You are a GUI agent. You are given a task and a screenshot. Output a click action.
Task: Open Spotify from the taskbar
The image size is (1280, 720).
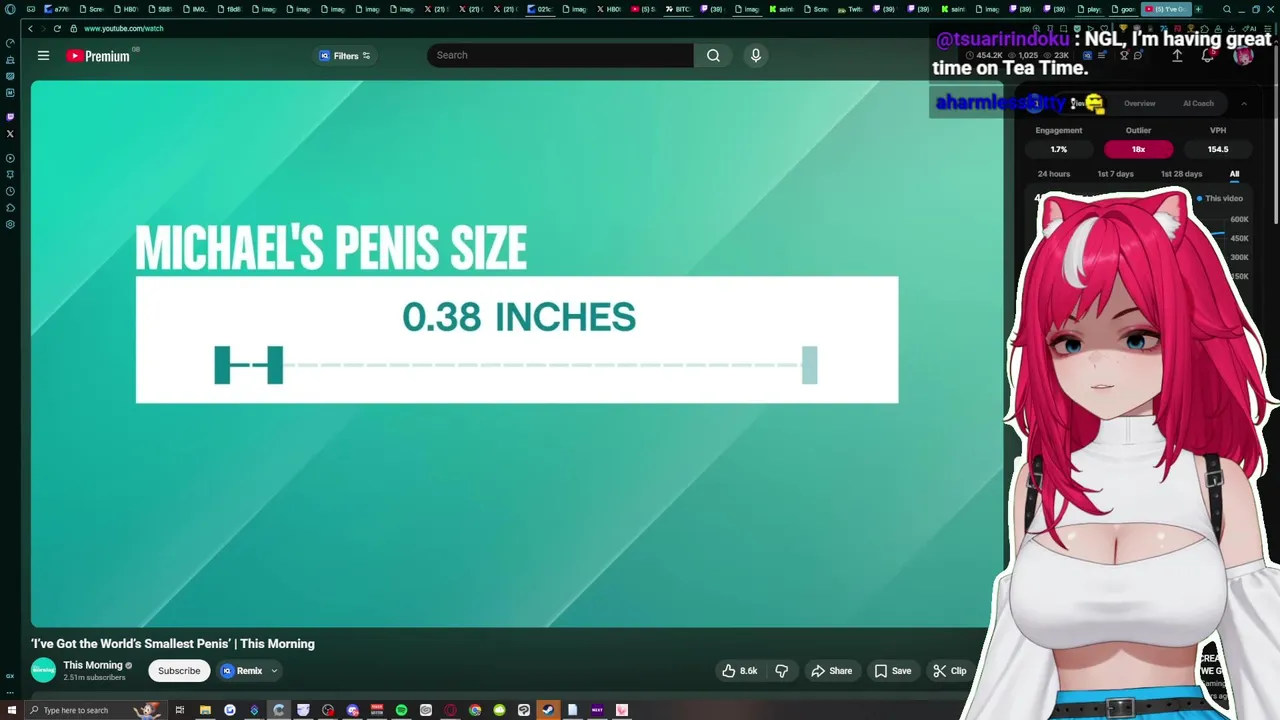[x=401, y=710]
